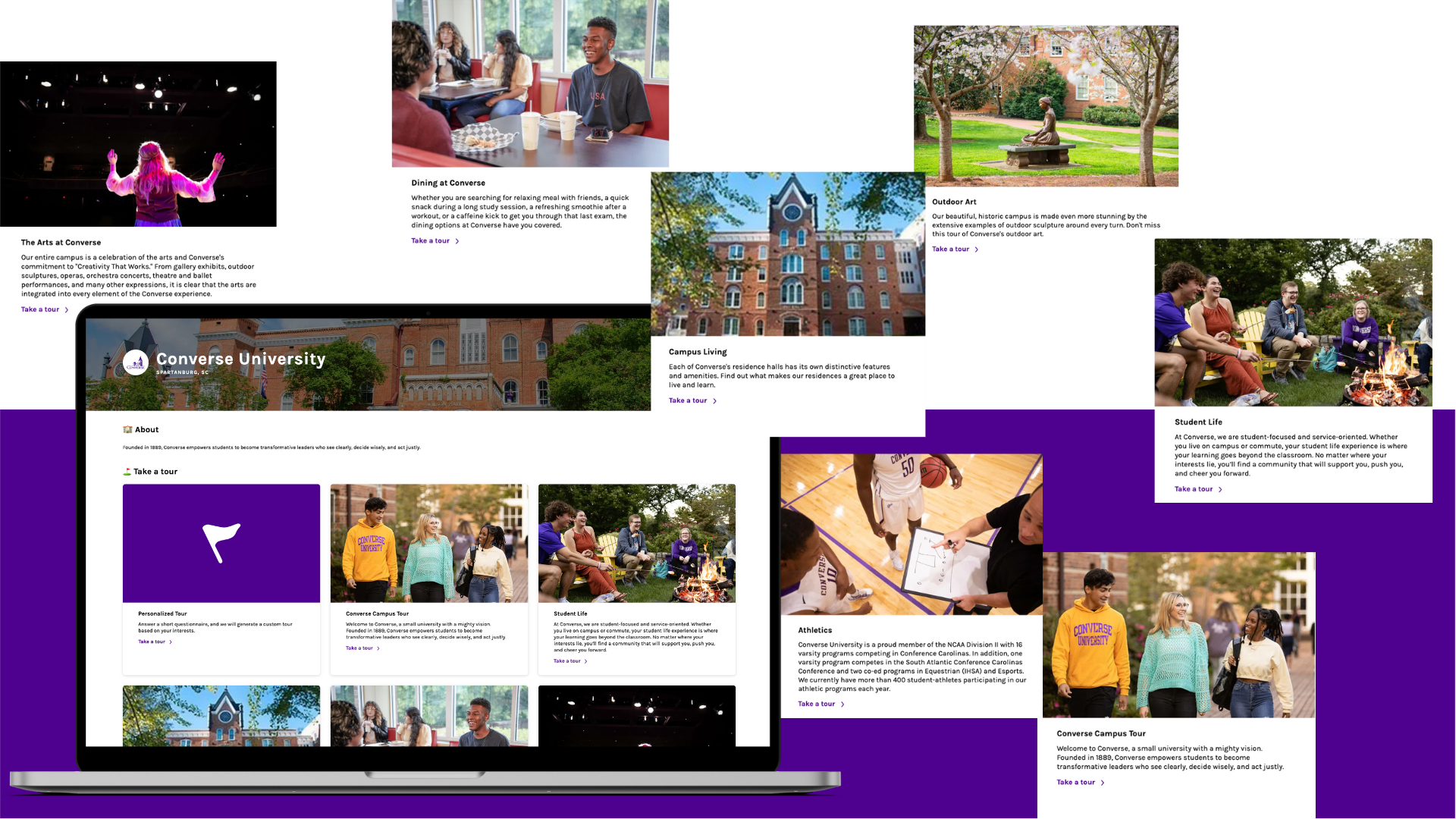The image size is (1456, 819).
Task: Click the golf flag icon beside Take a tour heading
Action: point(127,472)
